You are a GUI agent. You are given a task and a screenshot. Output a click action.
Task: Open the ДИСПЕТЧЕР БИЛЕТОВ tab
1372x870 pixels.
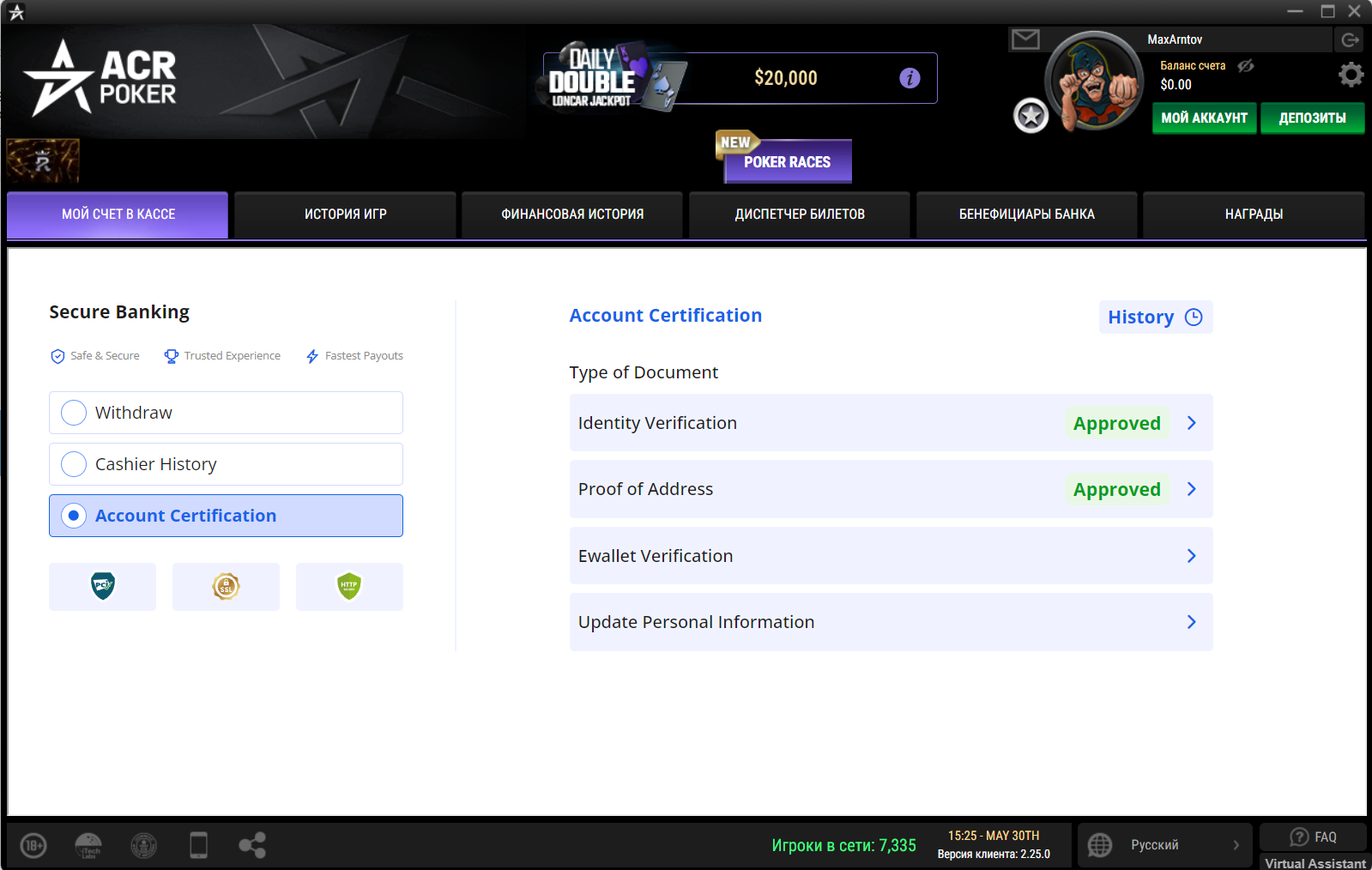[x=800, y=214]
